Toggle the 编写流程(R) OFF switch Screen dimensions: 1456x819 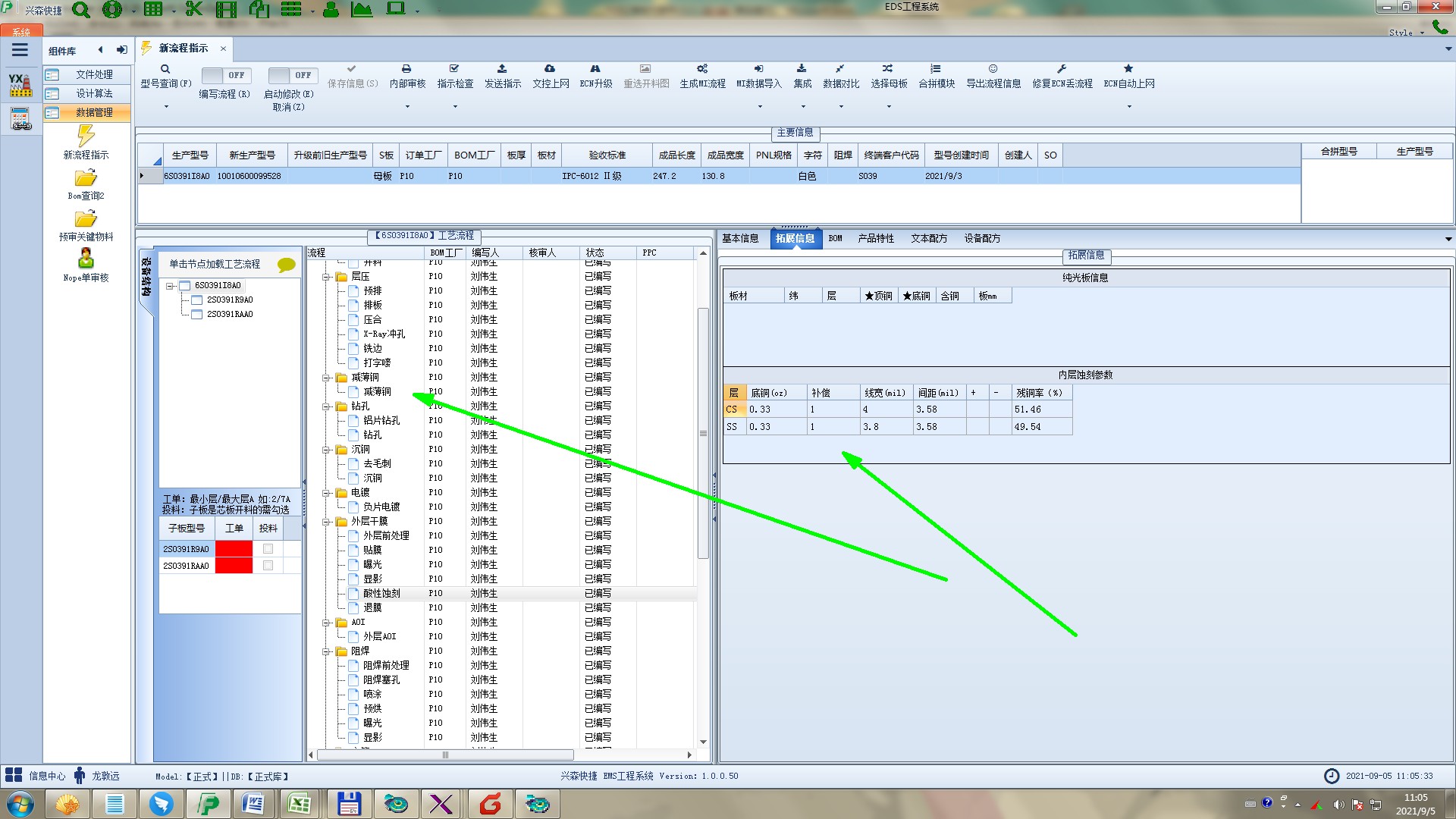(x=225, y=75)
